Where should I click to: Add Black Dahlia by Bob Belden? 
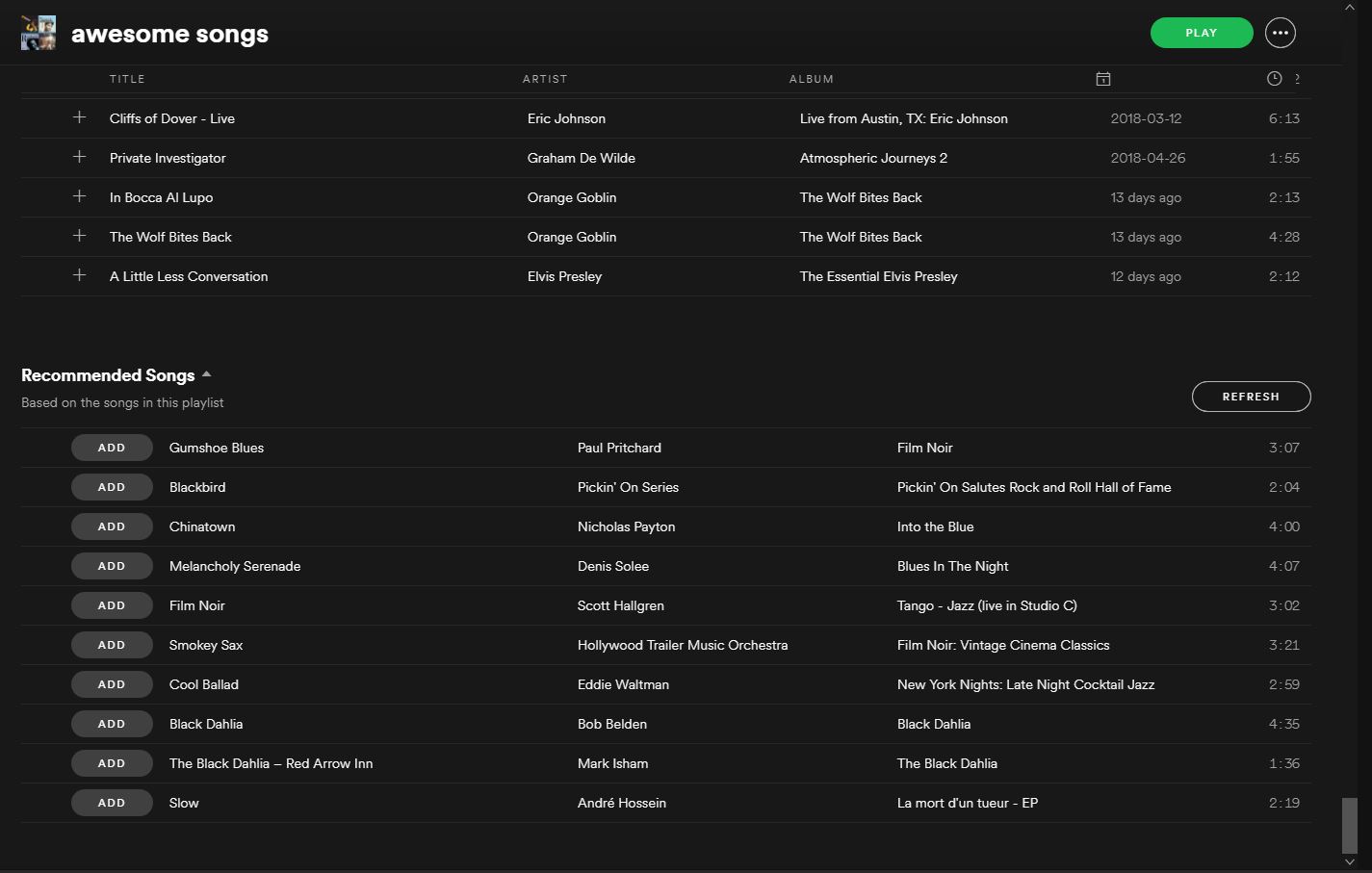click(112, 724)
